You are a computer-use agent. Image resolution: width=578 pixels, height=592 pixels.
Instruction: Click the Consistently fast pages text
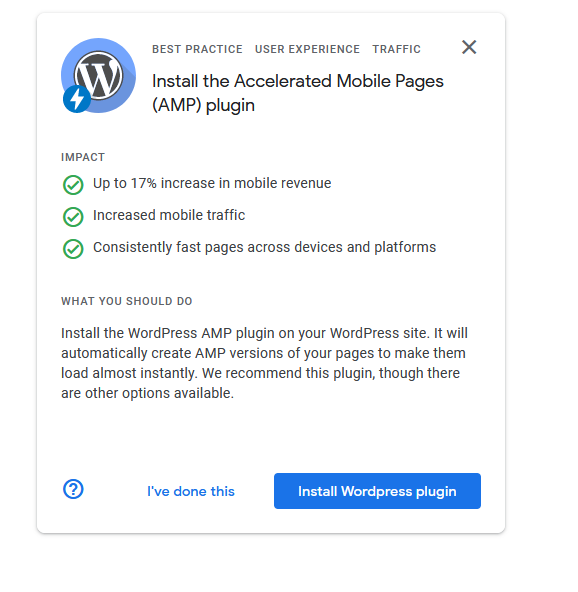tap(264, 247)
